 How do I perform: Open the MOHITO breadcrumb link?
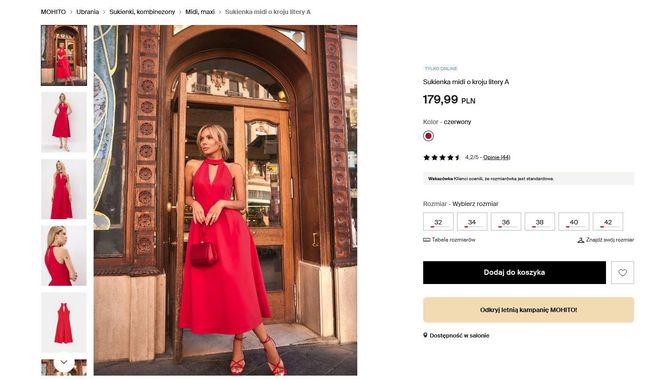coord(53,12)
